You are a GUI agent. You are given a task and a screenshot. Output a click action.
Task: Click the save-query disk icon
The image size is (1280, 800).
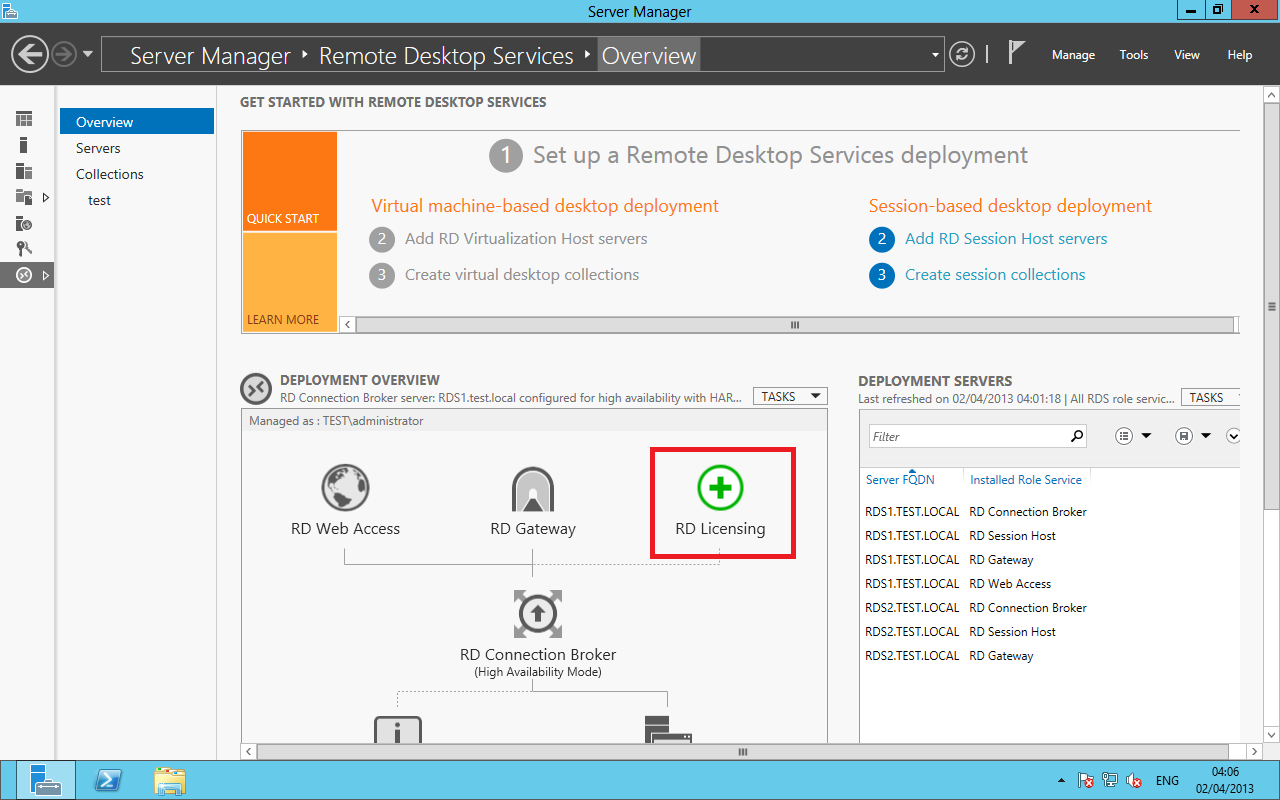pos(1184,436)
